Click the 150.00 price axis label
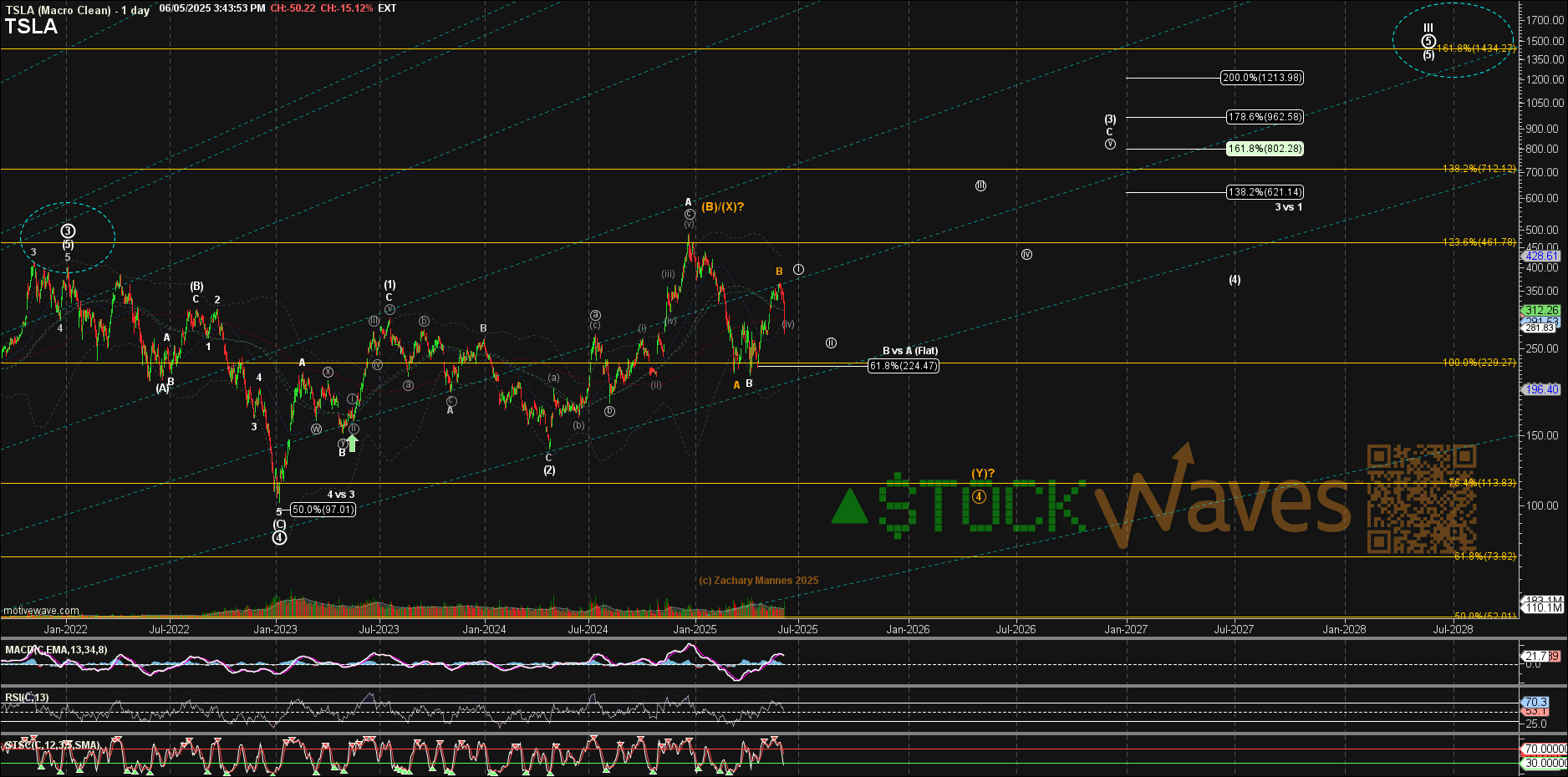Viewport: 1568px width, 777px height. 1542,435
